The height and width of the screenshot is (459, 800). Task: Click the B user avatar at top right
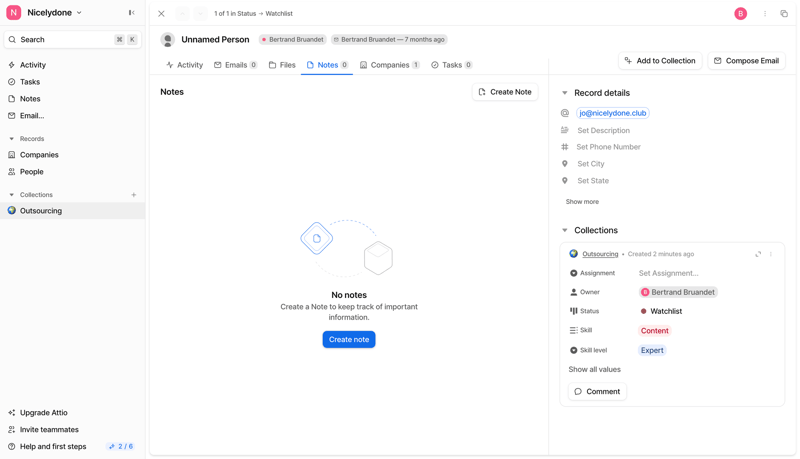(x=740, y=14)
